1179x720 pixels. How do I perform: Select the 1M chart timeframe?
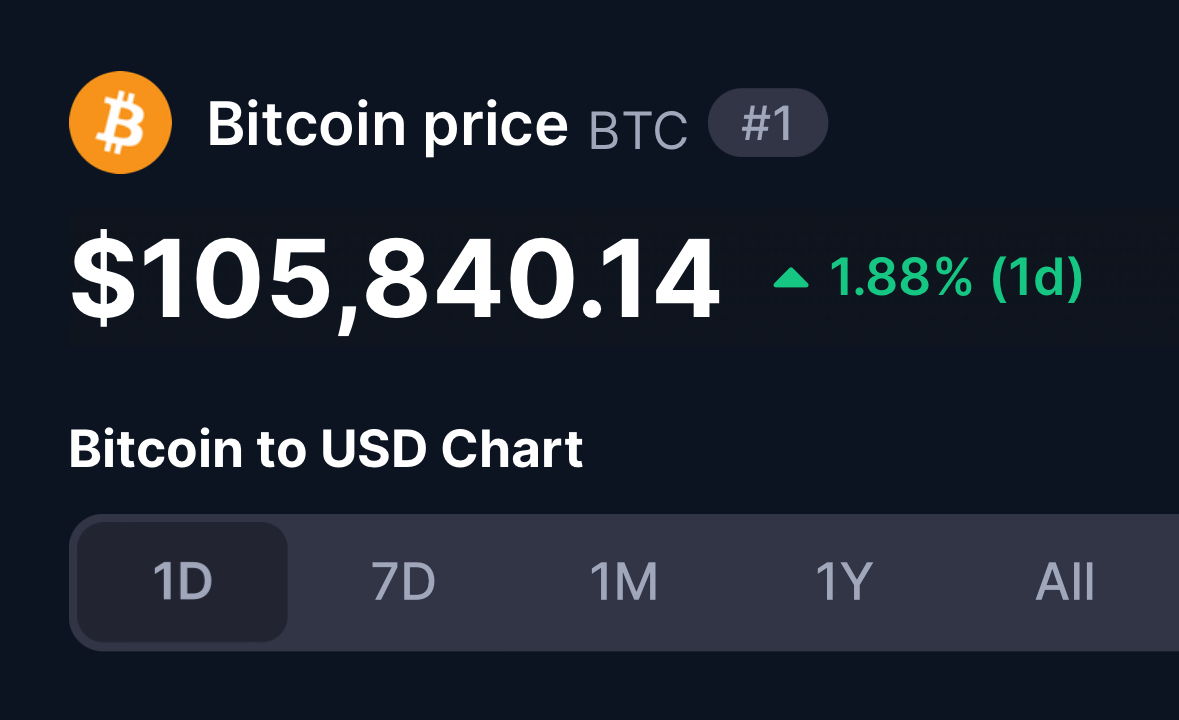[623, 582]
